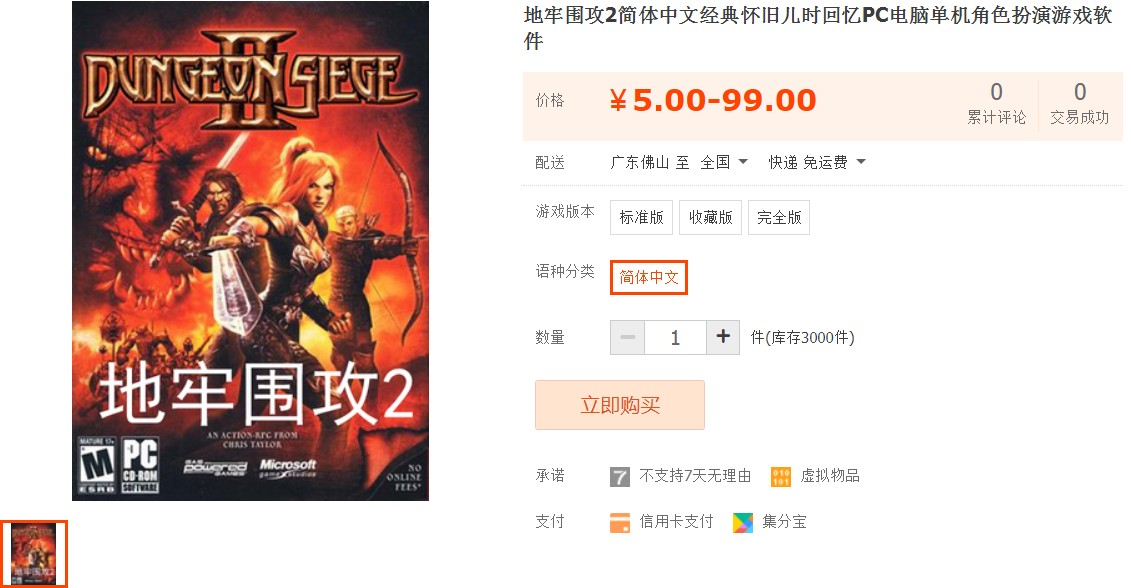This screenshot has width=1131, height=588.
Task: Click the credit card payment icon
Action: (620, 522)
